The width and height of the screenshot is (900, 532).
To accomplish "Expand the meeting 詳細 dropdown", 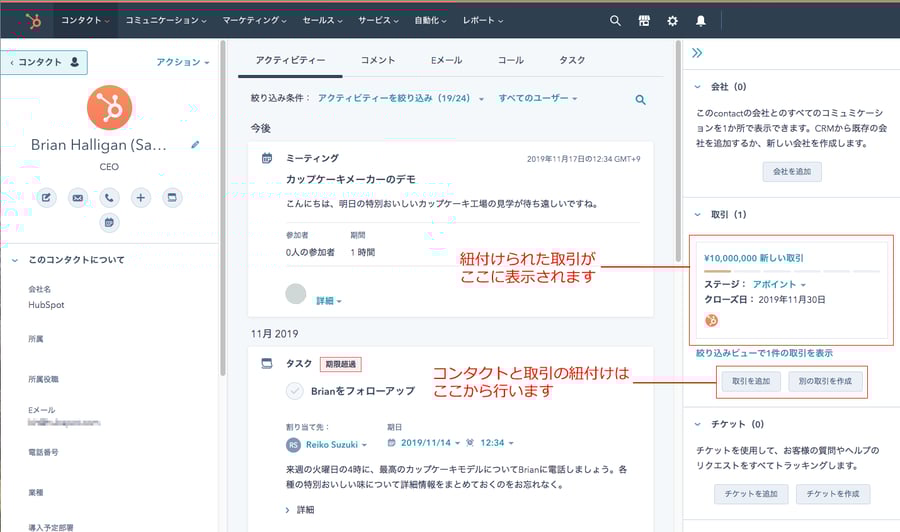I will coord(329,301).
